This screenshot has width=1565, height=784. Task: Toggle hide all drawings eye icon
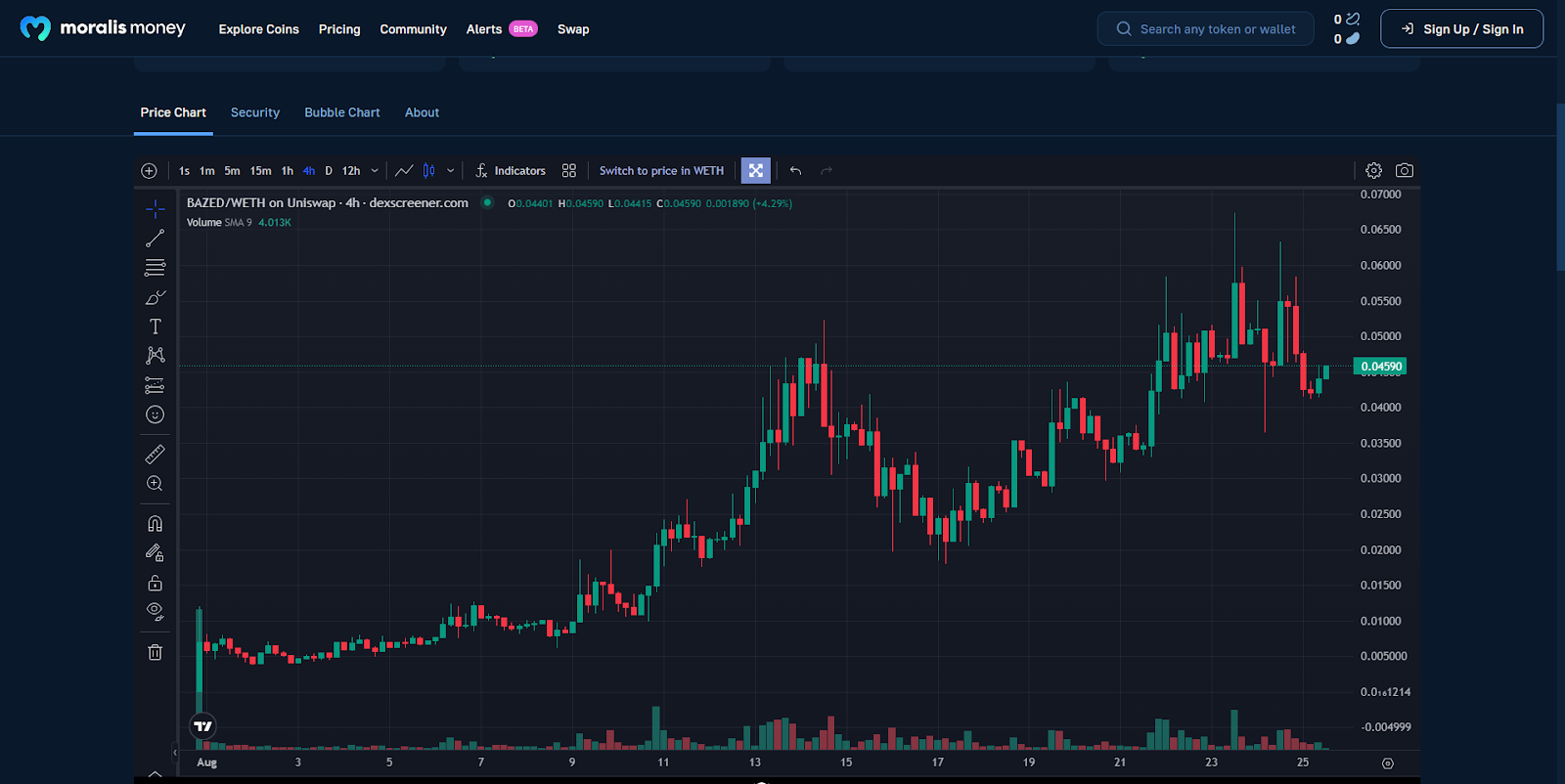point(155,612)
